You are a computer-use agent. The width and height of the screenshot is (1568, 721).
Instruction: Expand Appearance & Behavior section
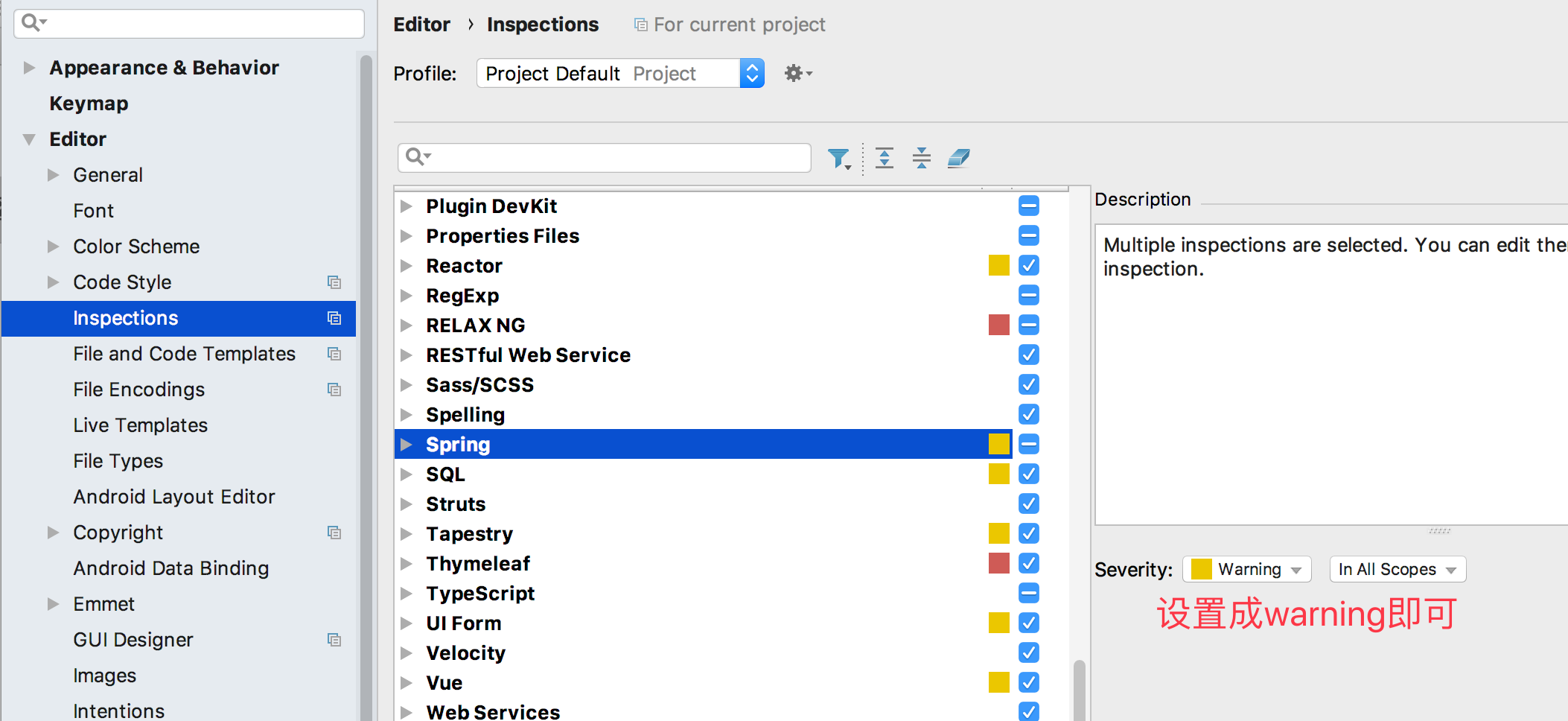[x=29, y=68]
